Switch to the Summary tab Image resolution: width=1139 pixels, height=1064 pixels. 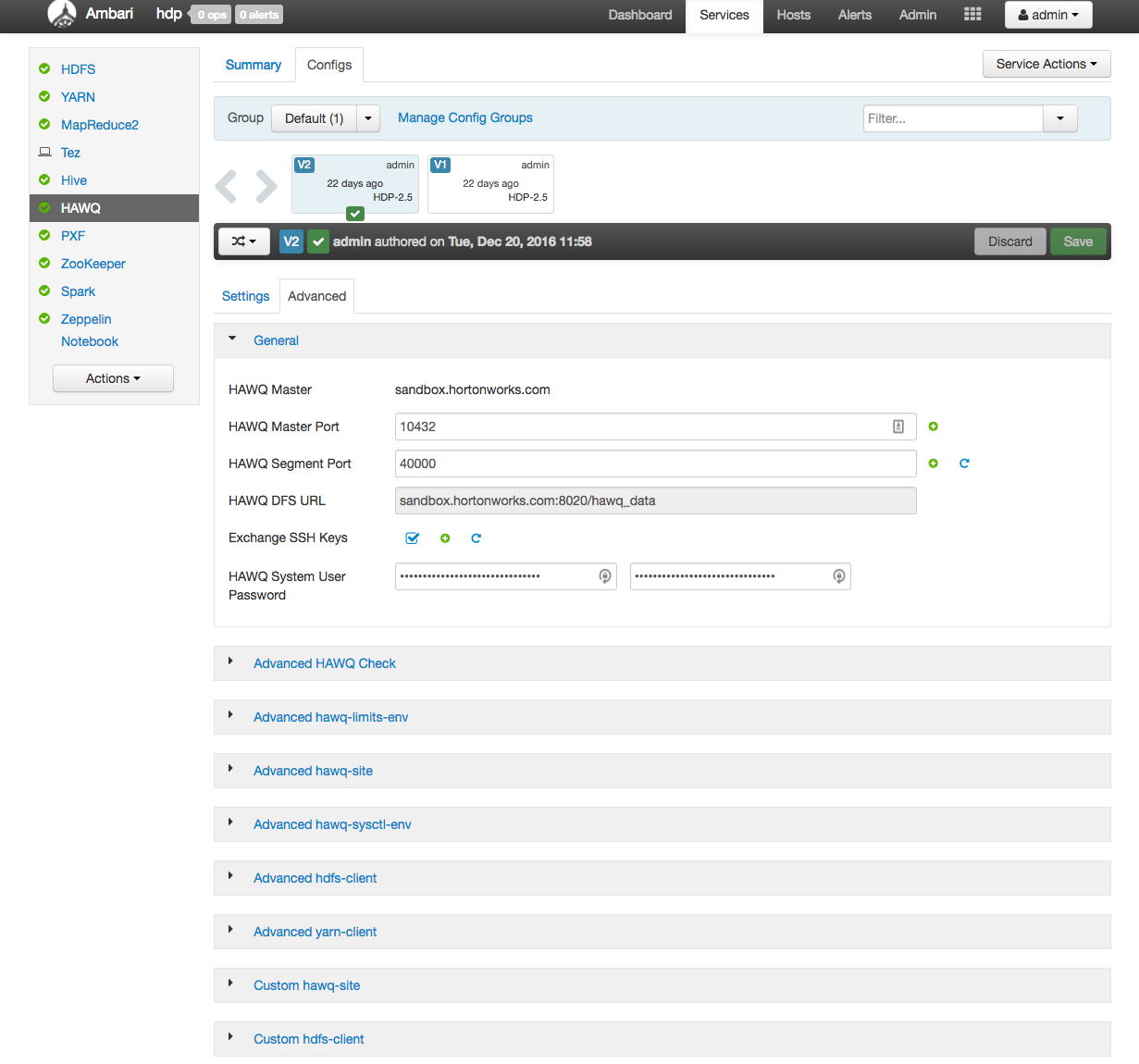[253, 65]
